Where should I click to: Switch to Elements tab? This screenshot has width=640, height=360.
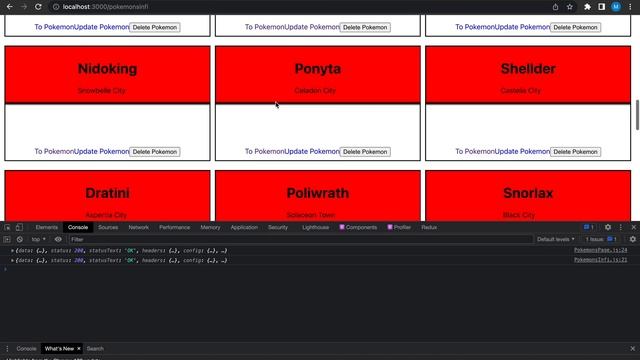coord(47,227)
